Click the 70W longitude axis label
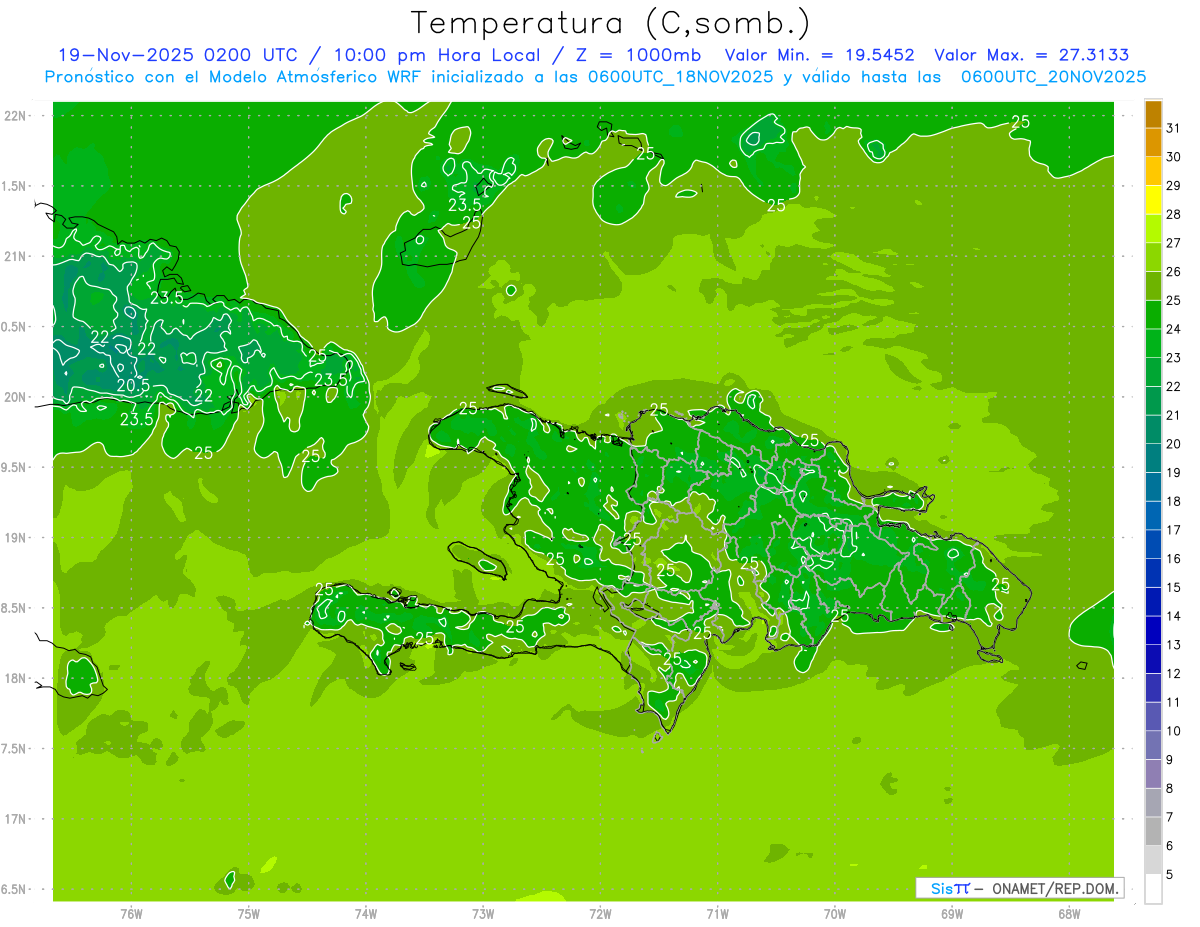The height and width of the screenshot is (927, 1200). [835, 913]
